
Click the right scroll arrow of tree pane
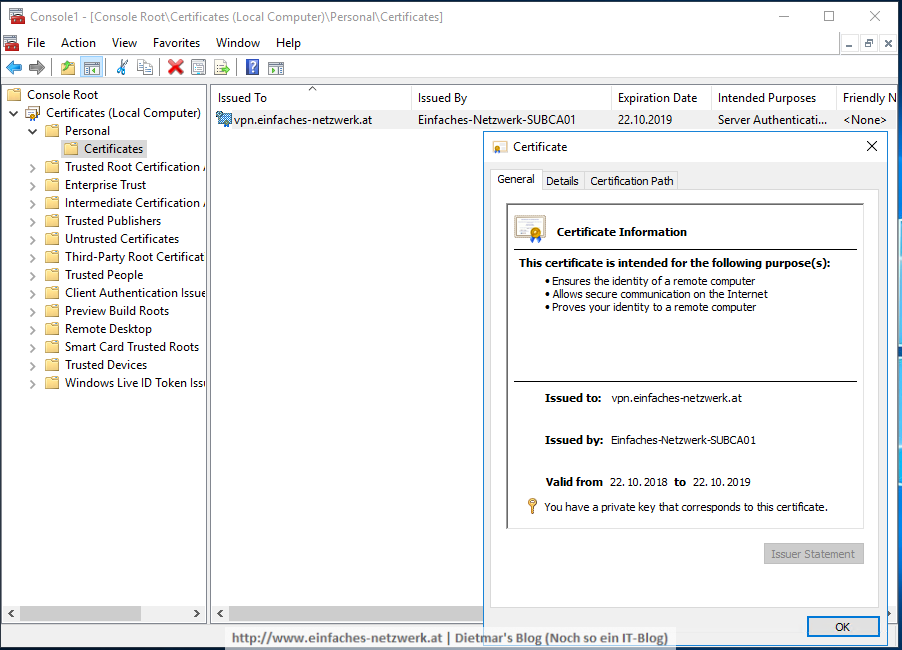coord(197,613)
